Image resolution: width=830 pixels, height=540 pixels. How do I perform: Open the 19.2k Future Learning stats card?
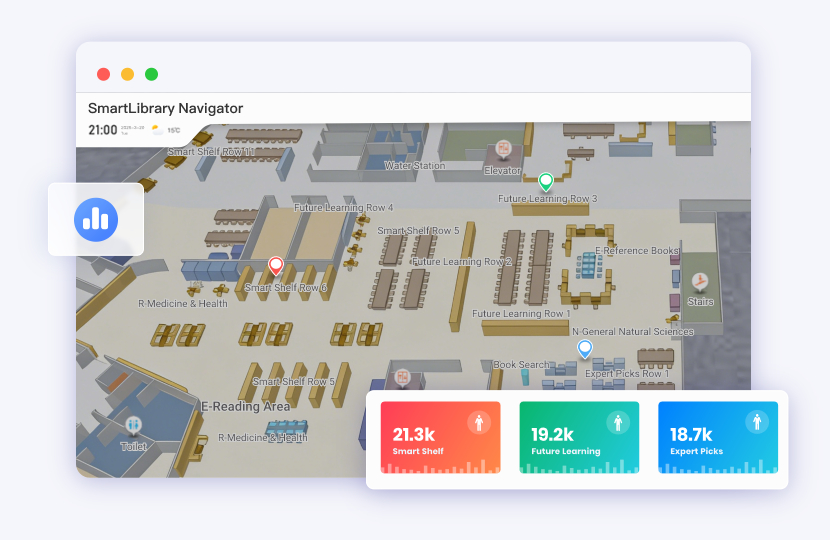(x=579, y=438)
